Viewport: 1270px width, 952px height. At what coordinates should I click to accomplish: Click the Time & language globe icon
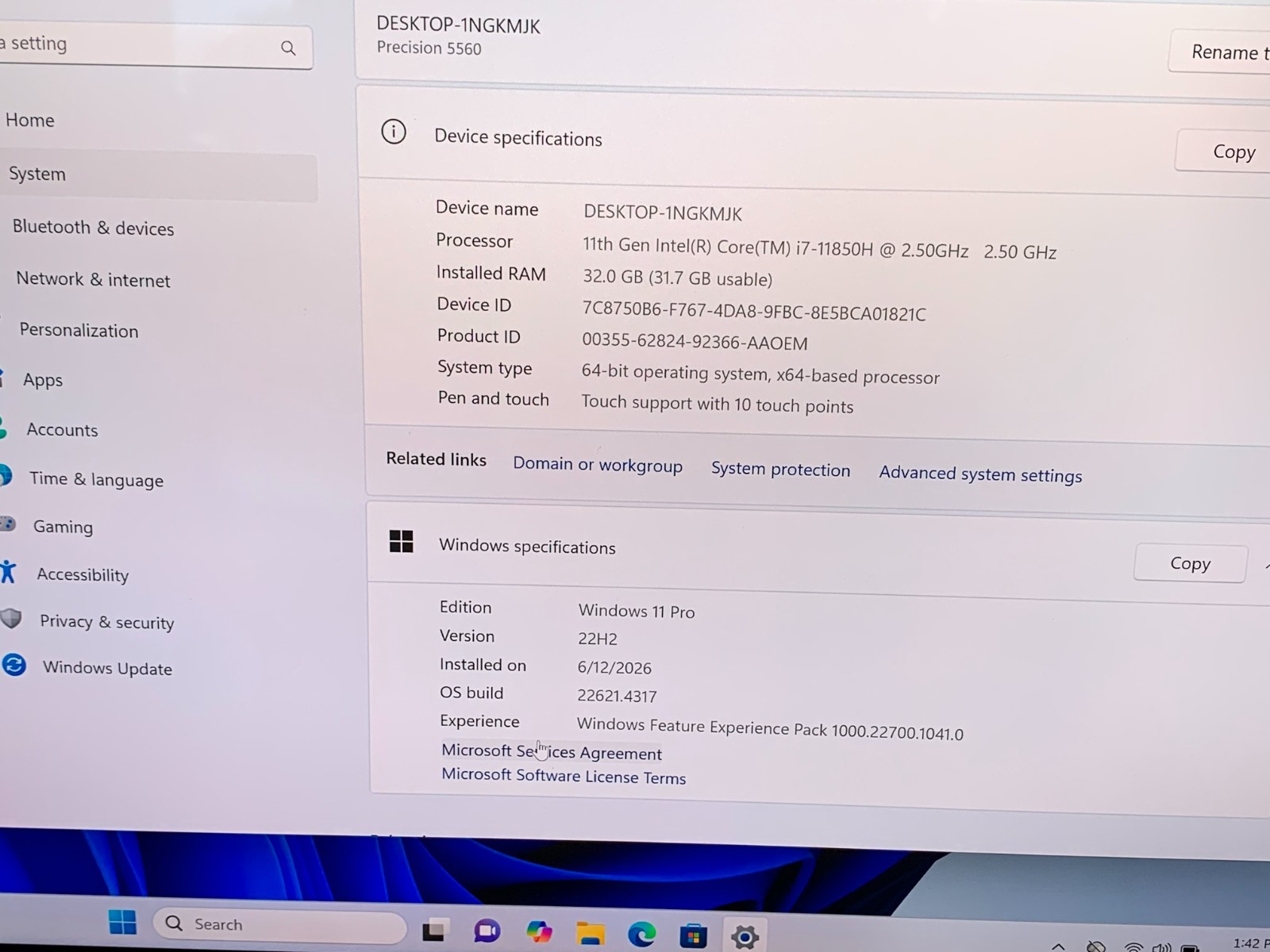(6, 476)
